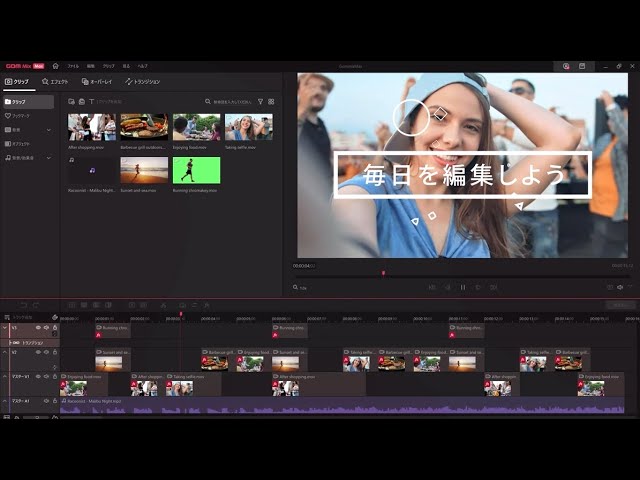This screenshot has width=640, height=480.
Task: Open the preview zoom magnifier control
Action: [296, 287]
